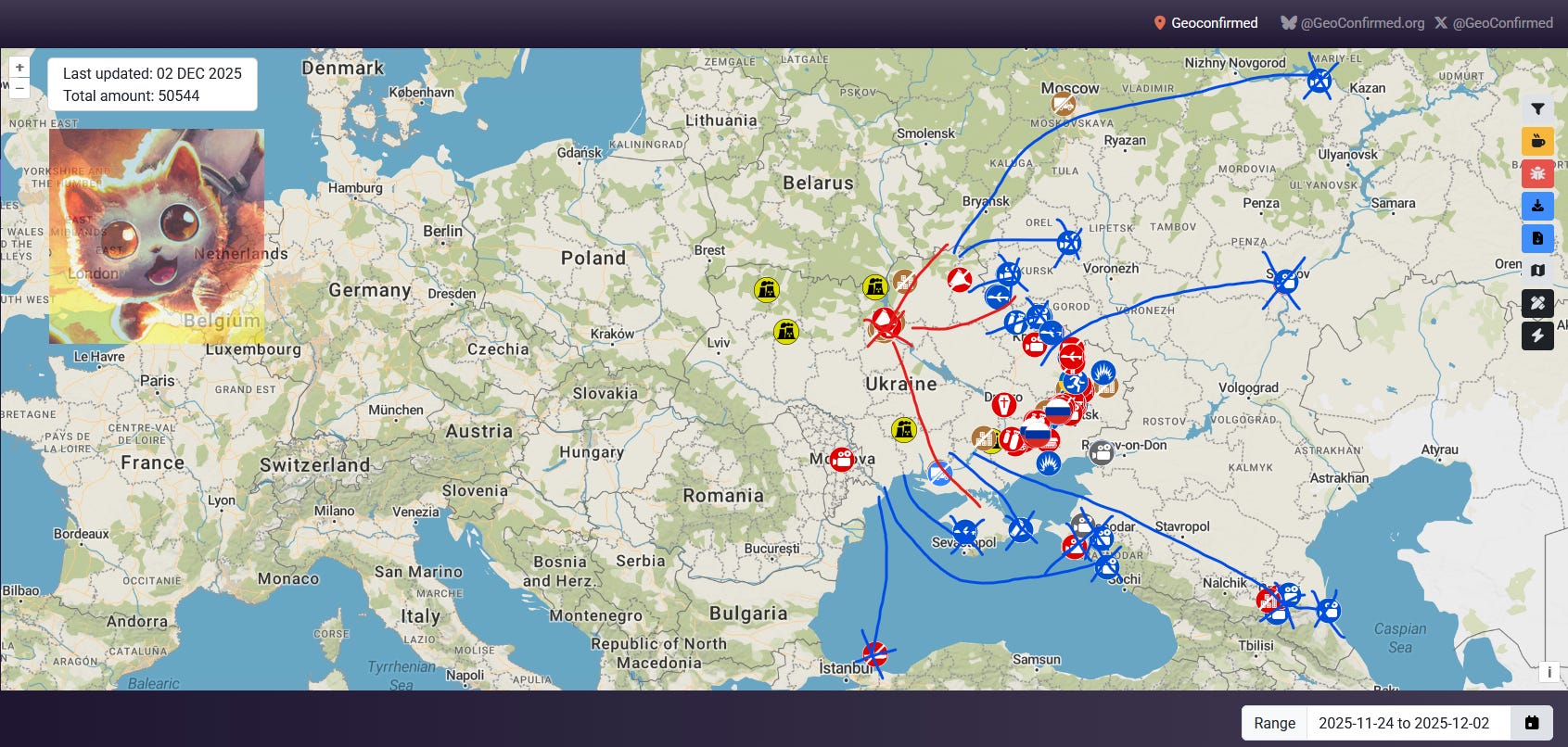This screenshot has height=747, width=1568.
Task: Open the @GeoConfirmed X profile link
Action: tap(1494, 23)
